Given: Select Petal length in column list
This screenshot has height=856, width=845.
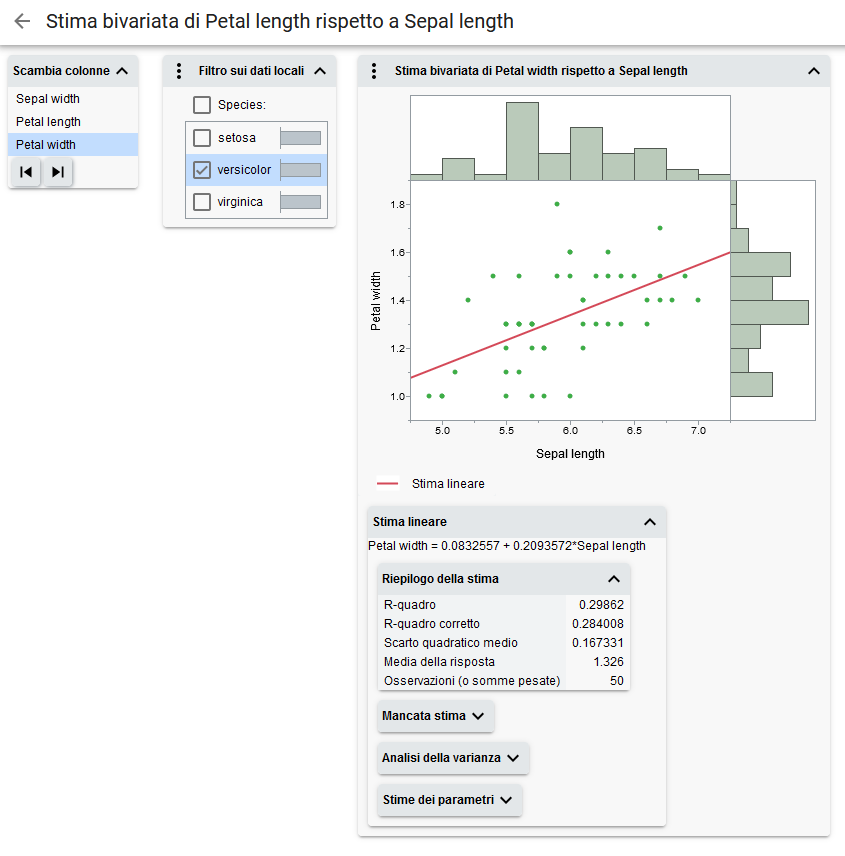Looking at the screenshot, I should (x=49, y=122).
